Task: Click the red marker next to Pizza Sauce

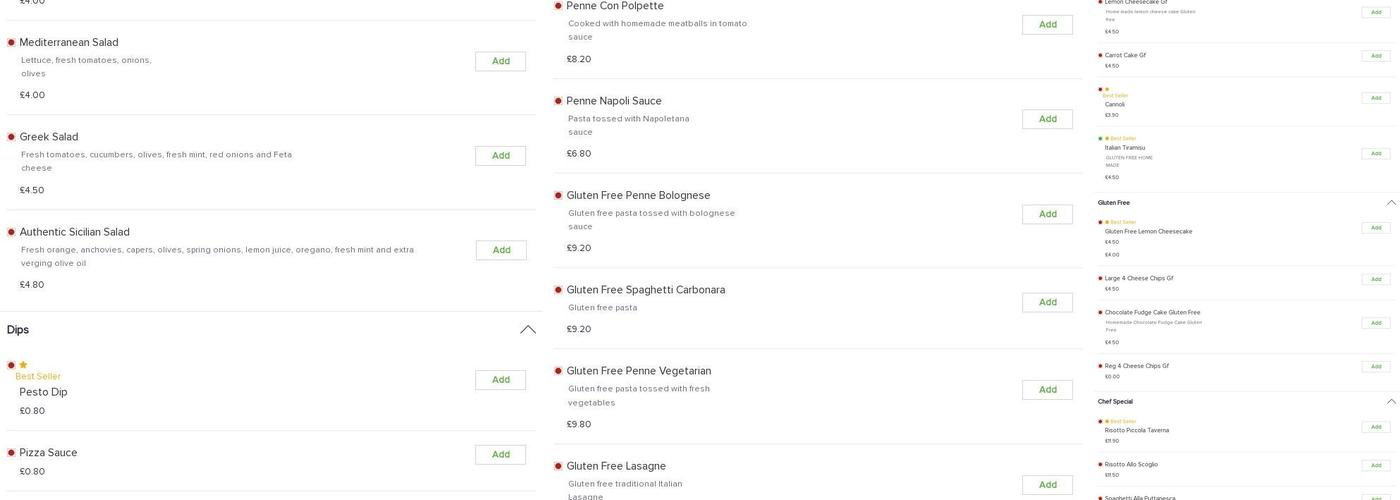Action: coord(11,453)
